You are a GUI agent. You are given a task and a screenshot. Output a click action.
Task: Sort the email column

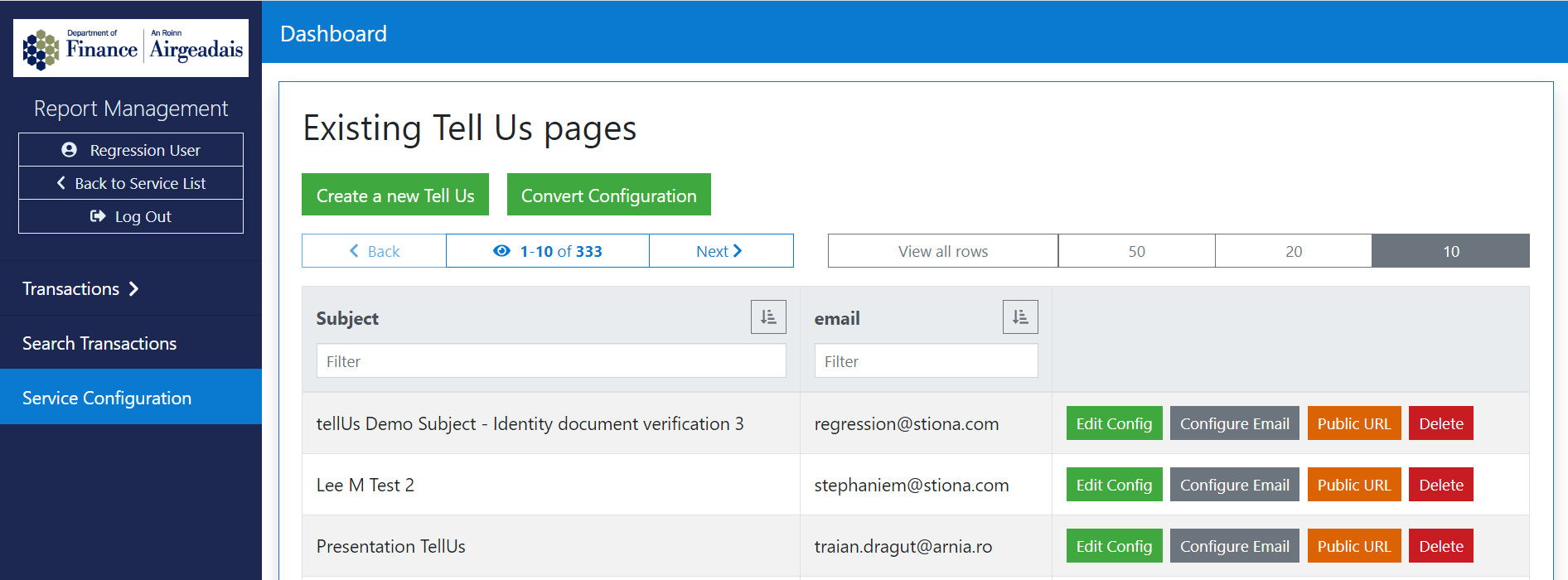coord(1019,317)
